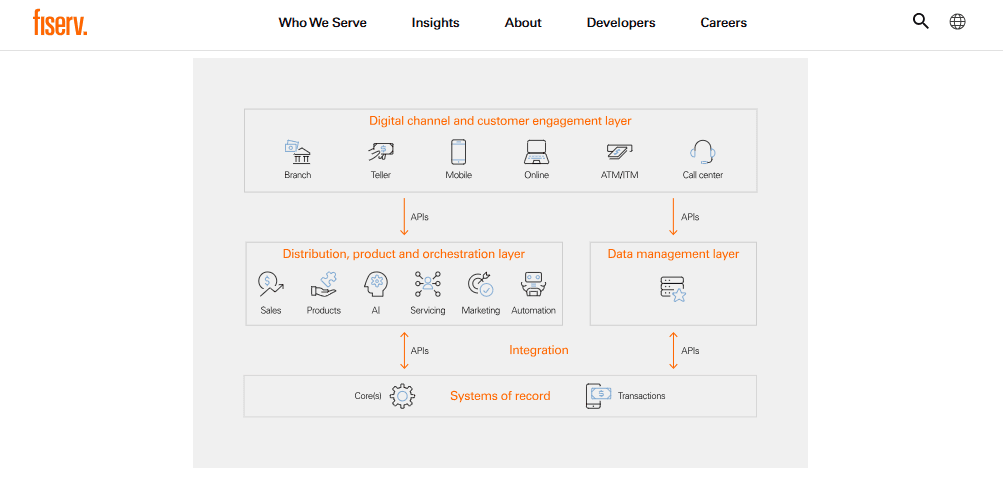
Task: Click the Mobile phone icon
Action: click(458, 153)
